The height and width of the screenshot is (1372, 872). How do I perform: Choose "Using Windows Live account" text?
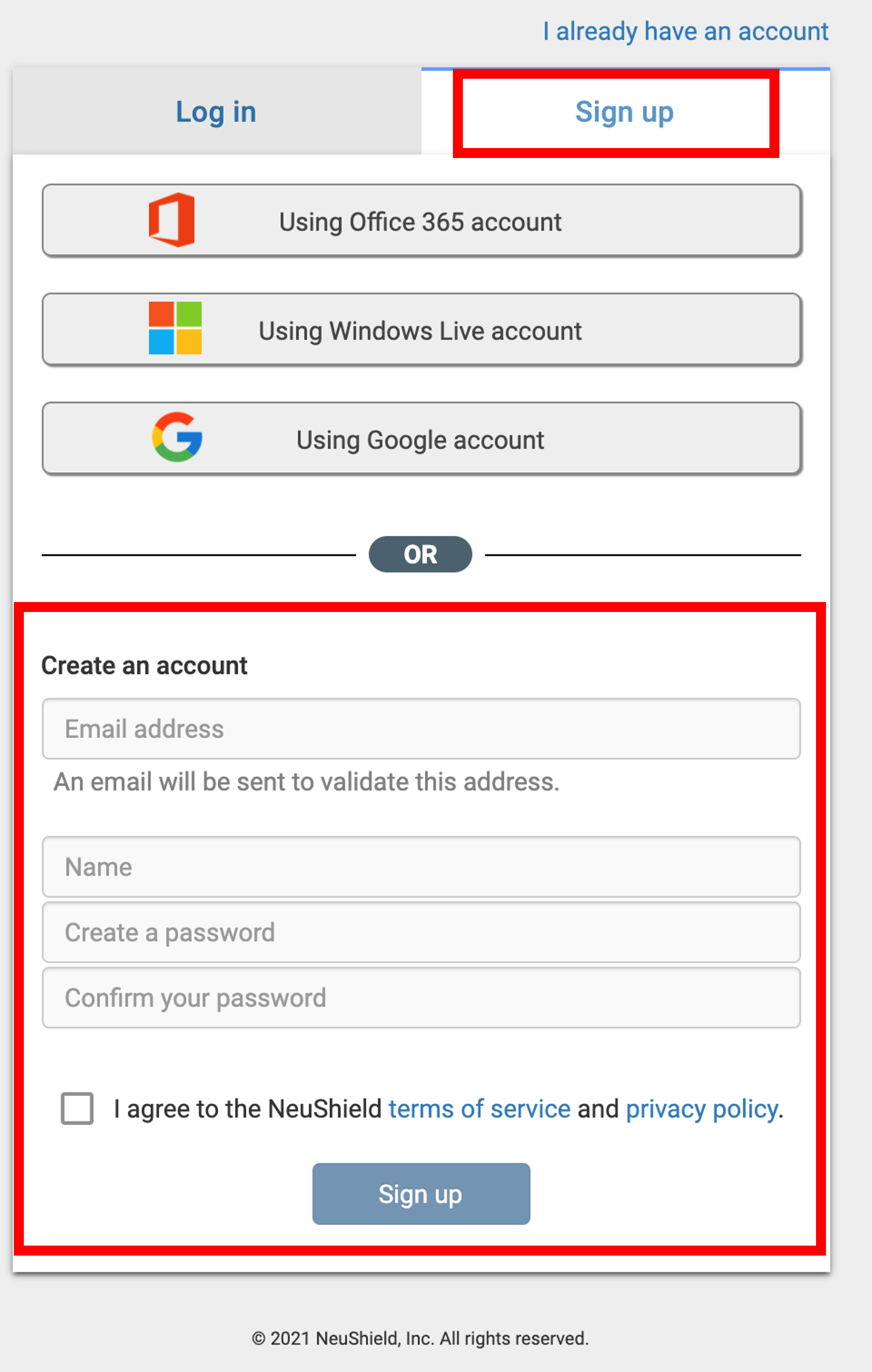click(420, 331)
